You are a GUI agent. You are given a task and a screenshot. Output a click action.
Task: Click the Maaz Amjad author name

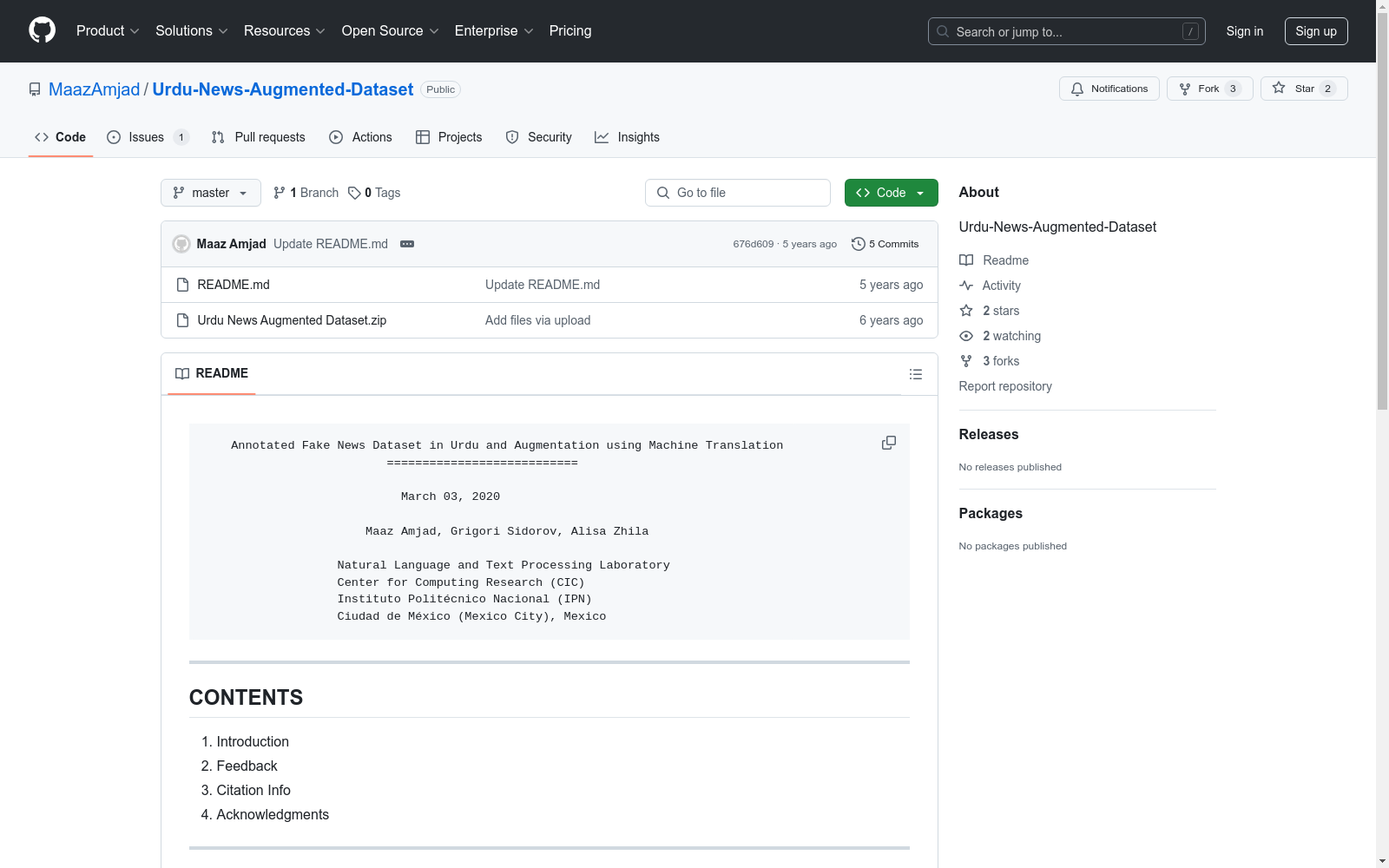[232, 244]
